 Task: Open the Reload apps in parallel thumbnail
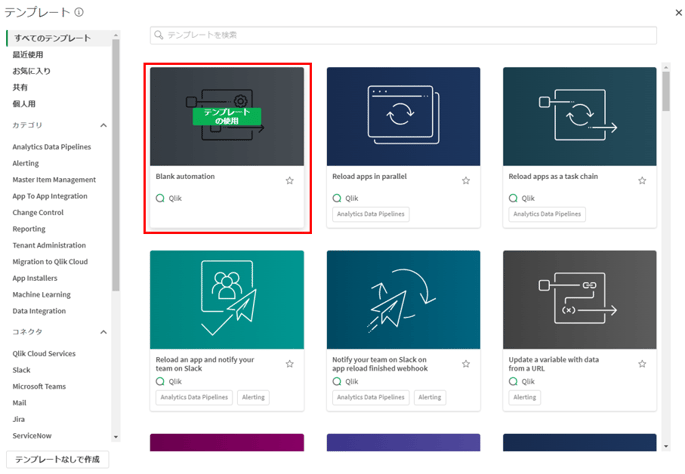403,116
